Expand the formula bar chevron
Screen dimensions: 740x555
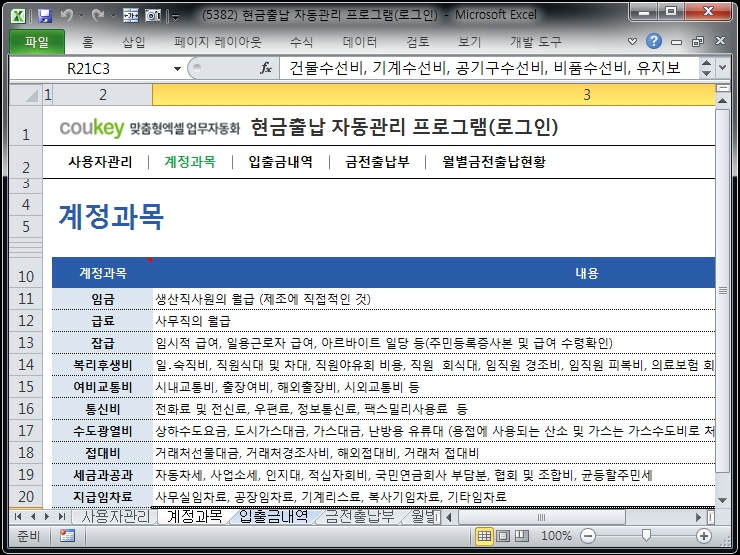click(x=723, y=67)
